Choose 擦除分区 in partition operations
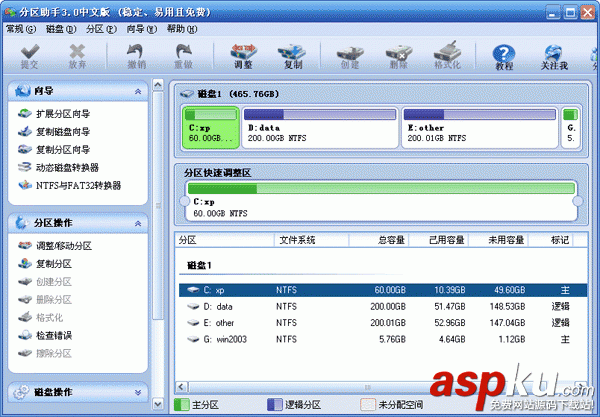The height and width of the screenshot is (417, 600). 45,353
